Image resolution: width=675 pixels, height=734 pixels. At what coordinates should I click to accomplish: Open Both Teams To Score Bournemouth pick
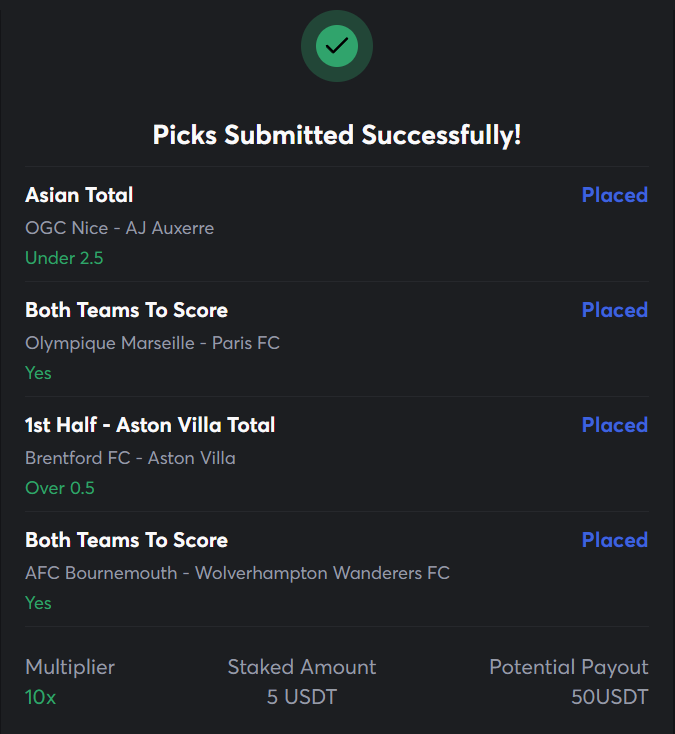click(126, 540)
